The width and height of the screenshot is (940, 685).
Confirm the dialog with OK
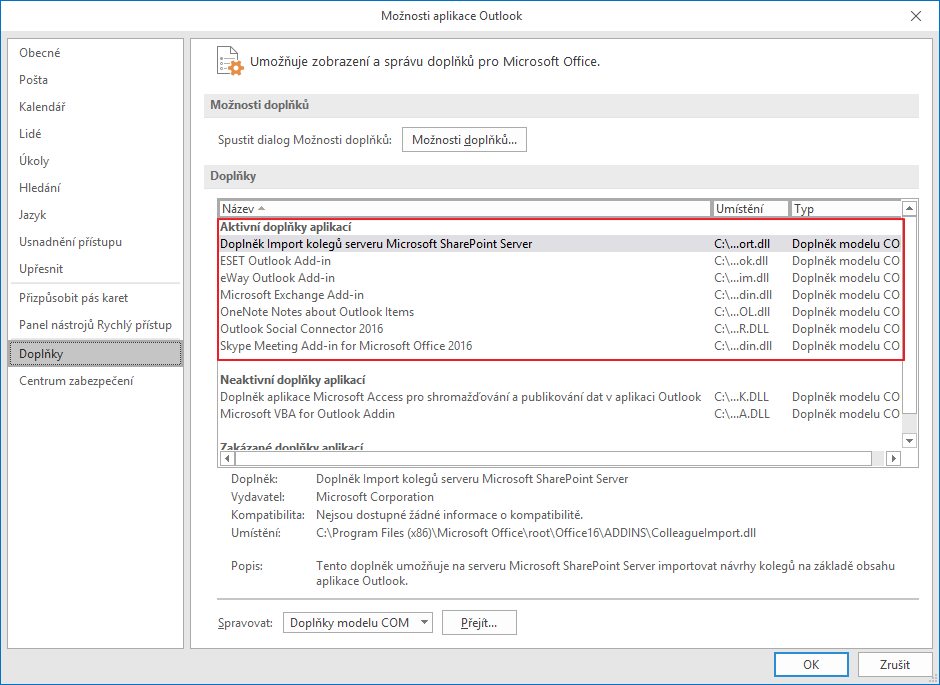[x=811, y=665]
